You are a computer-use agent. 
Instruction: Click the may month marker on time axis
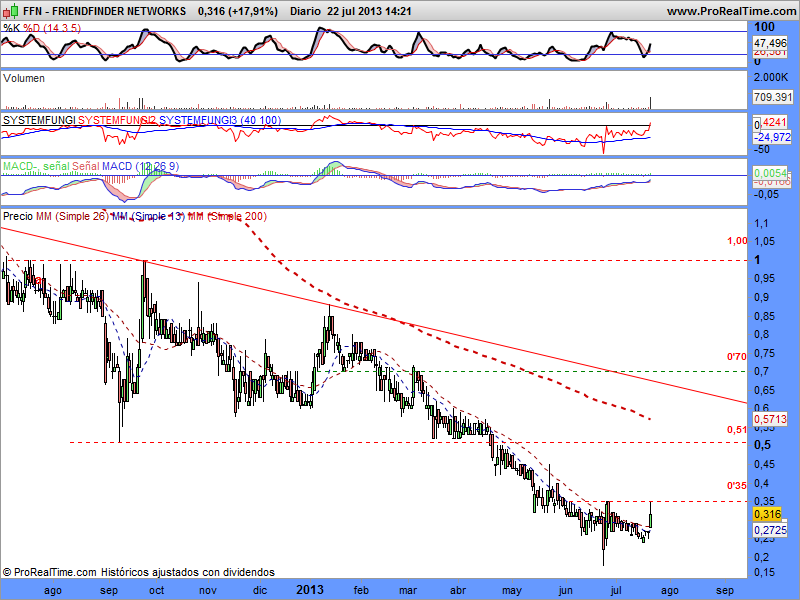tap(512, 590)
